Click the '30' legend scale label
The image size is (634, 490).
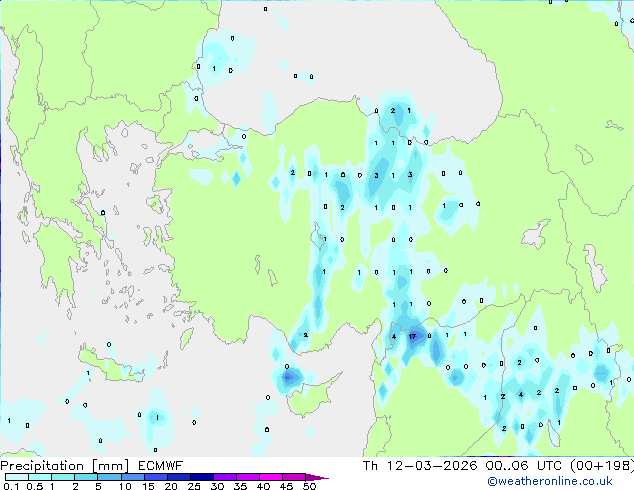217,486
